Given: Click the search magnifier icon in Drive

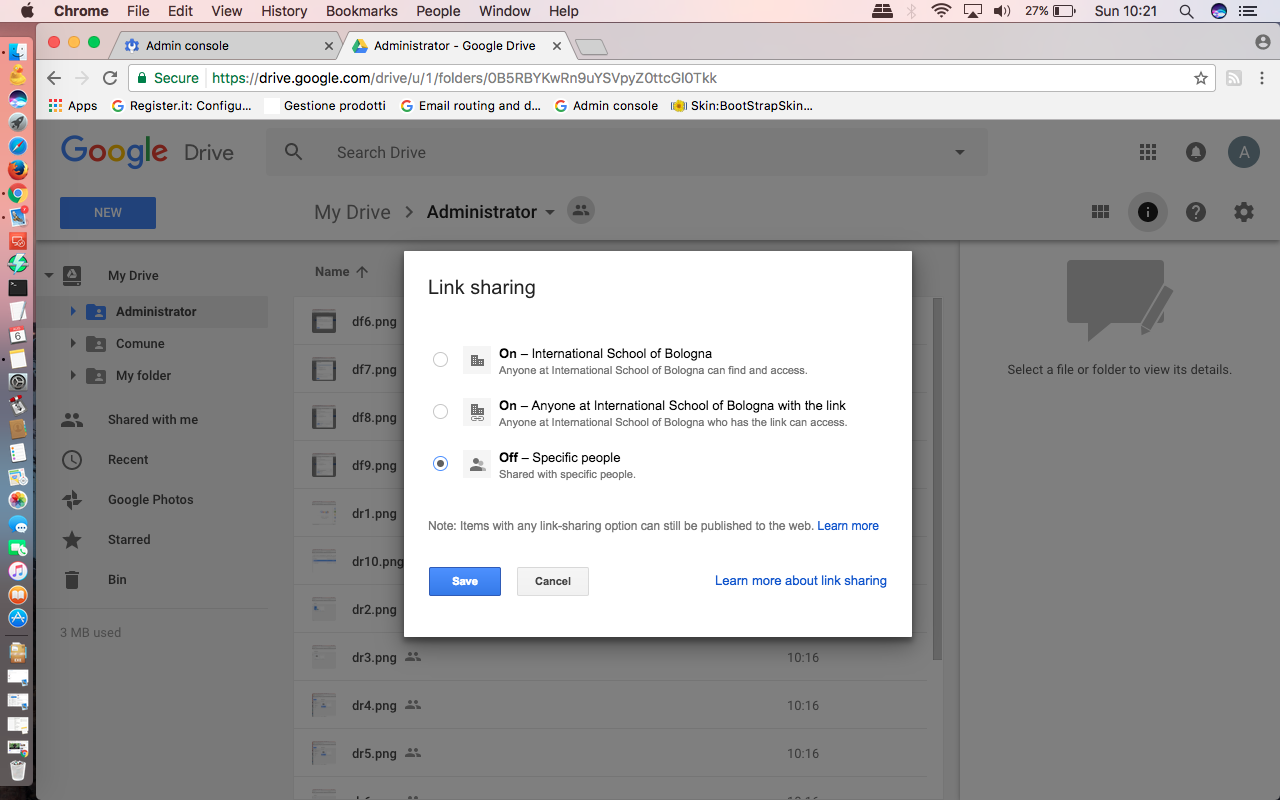Looking at the screenshot, I should (293, 152).
